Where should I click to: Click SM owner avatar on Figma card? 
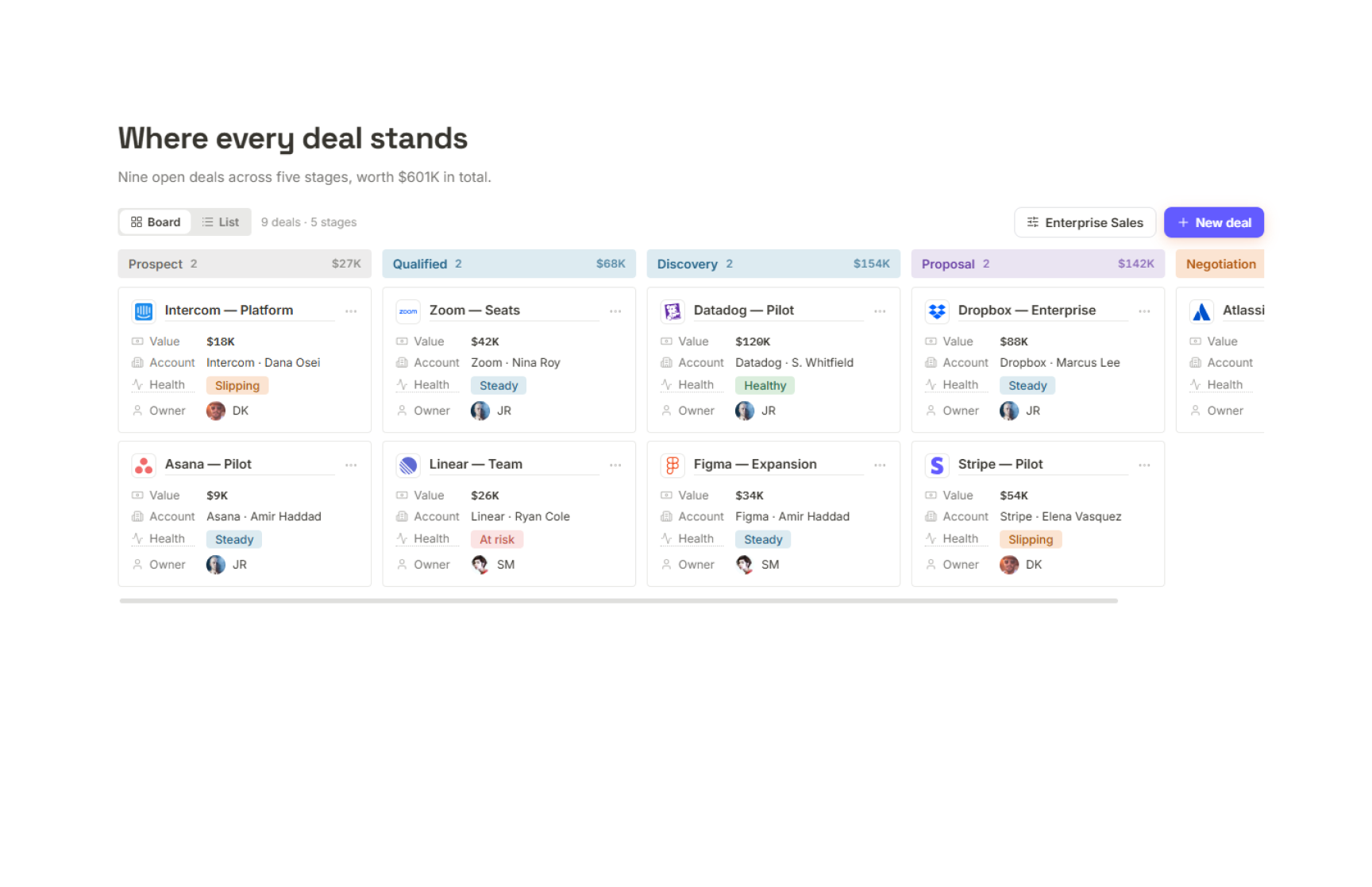(744, 565)
